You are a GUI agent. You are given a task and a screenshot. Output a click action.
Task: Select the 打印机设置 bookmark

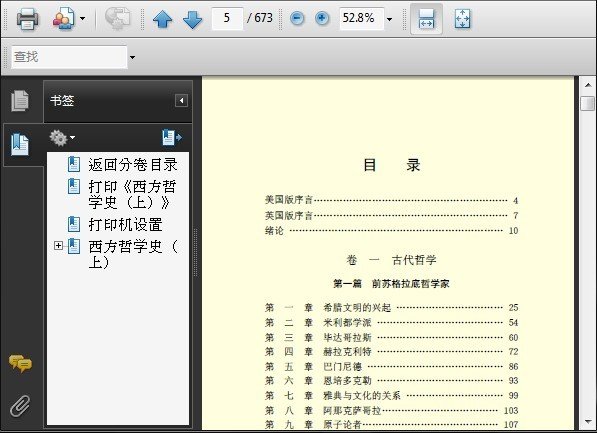(126, 225)
